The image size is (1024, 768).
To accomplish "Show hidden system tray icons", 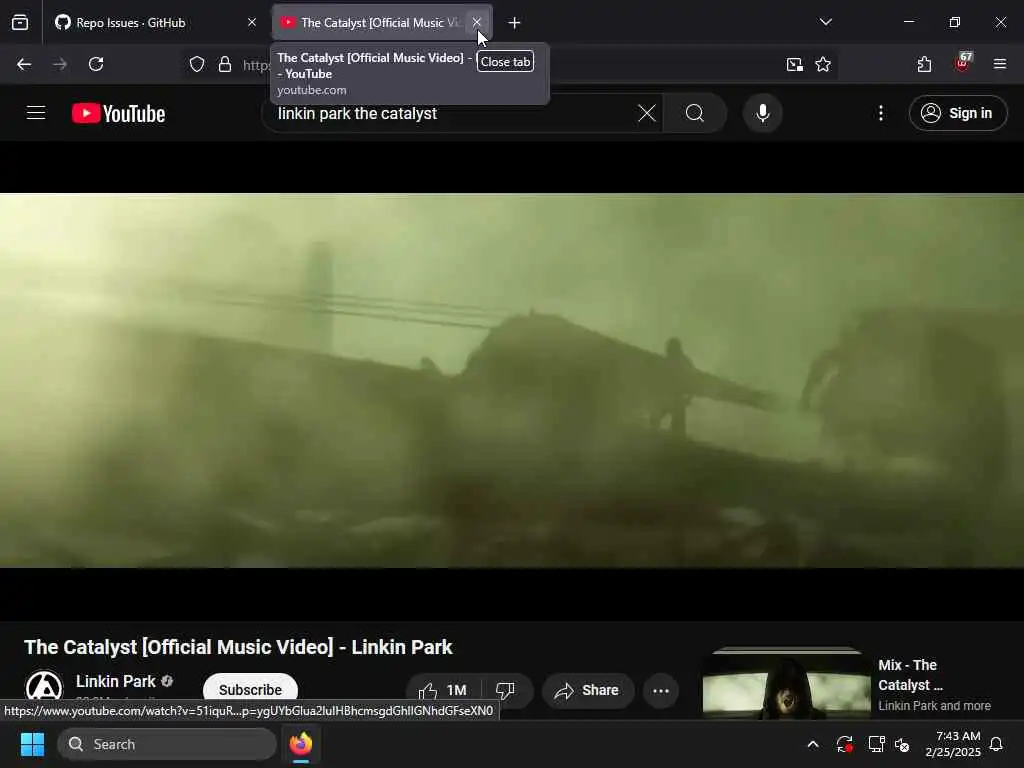I will point(813,744).
